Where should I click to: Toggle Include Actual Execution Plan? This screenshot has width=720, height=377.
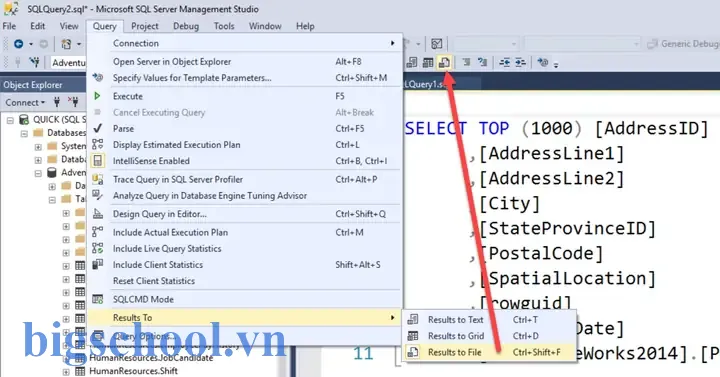coord(246,232)
